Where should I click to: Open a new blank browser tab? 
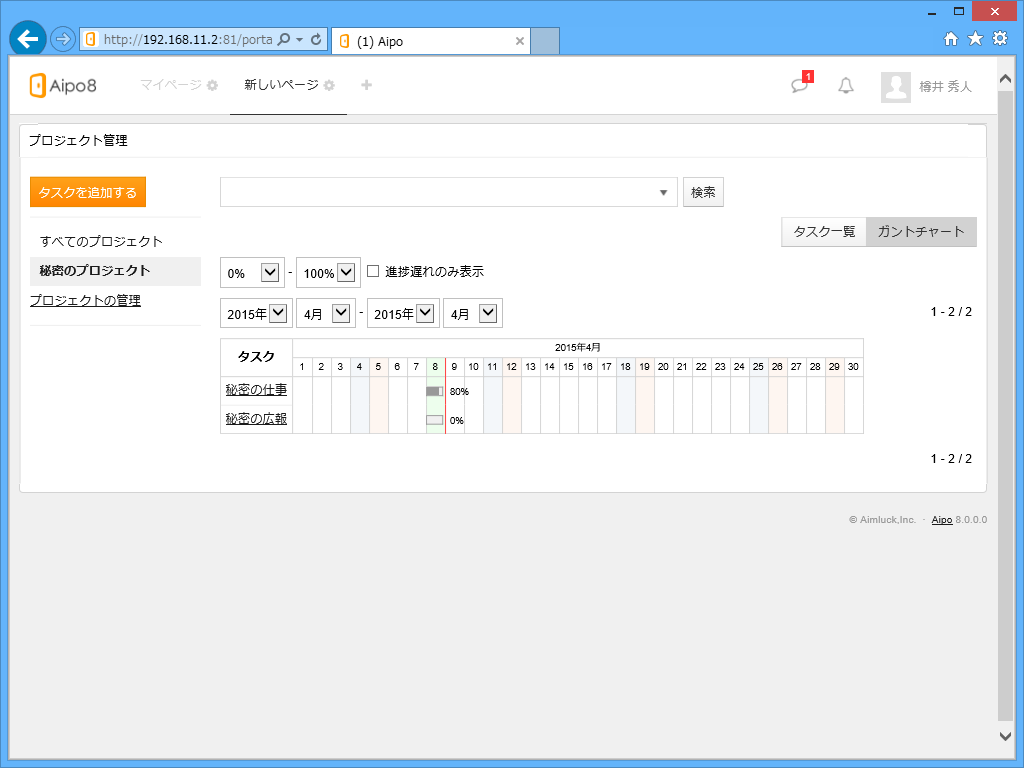545,40
